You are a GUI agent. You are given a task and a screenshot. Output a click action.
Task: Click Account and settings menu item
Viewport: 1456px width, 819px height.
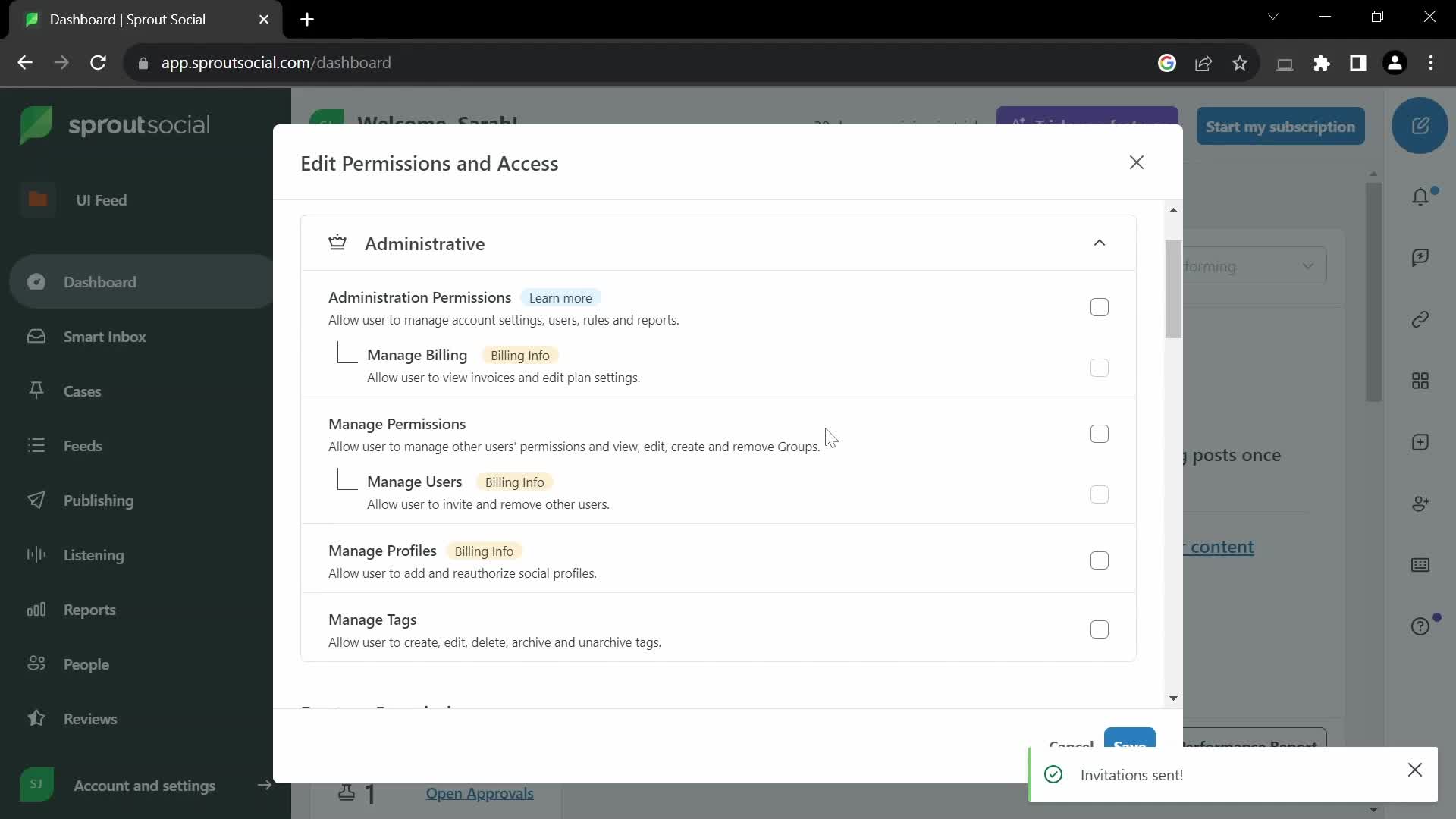[x=144, y=786]
